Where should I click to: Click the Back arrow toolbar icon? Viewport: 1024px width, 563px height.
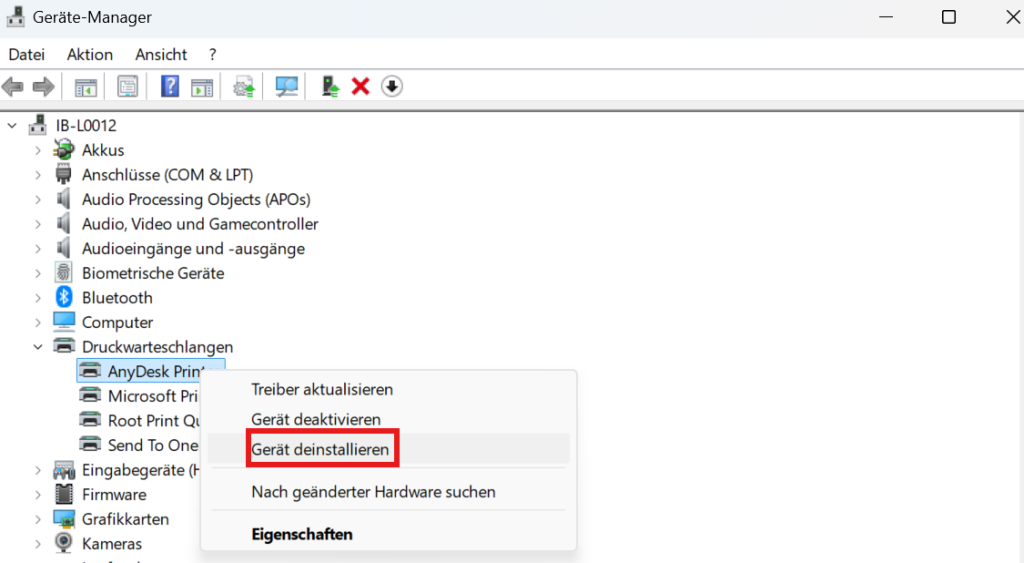[x=13, y=86]
